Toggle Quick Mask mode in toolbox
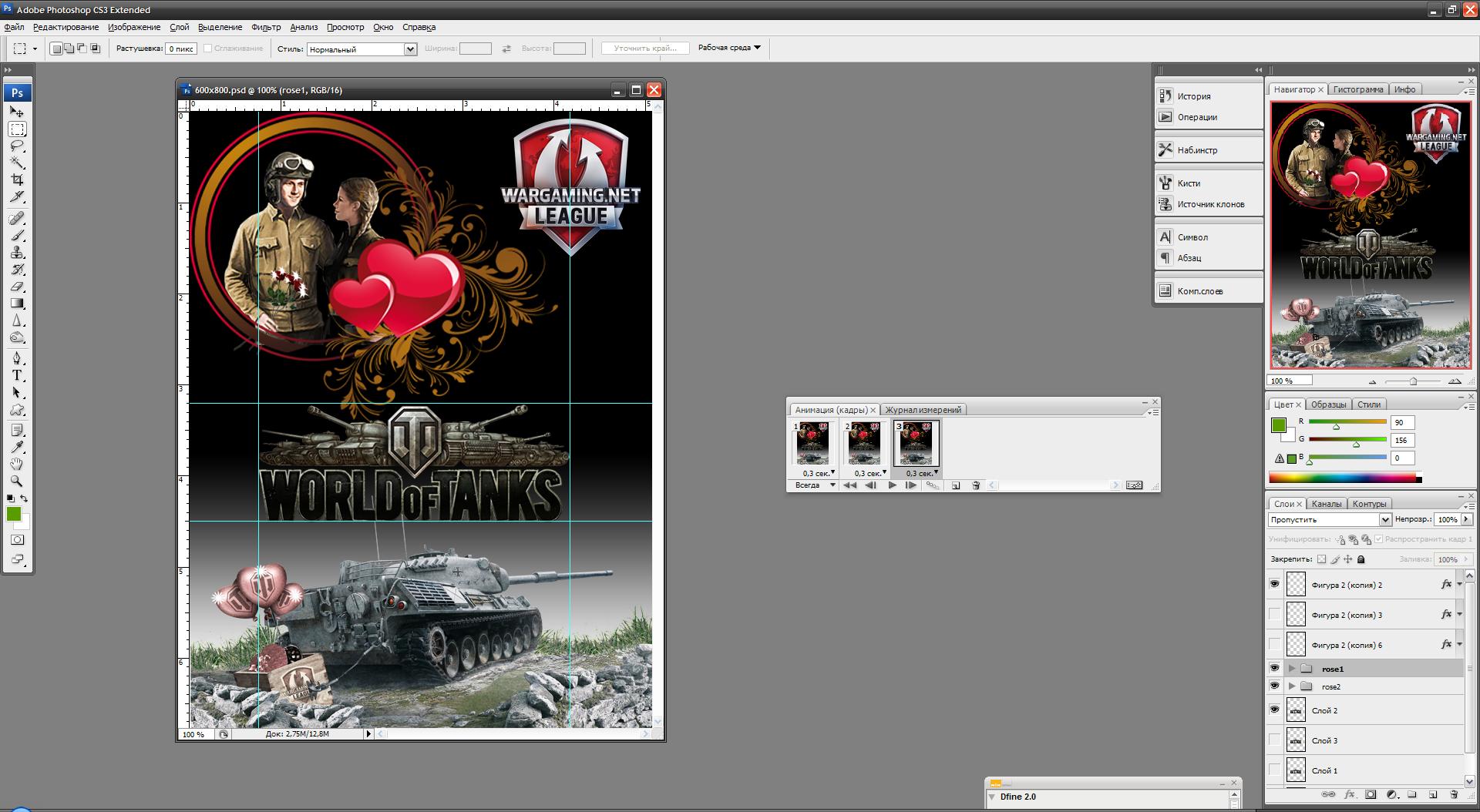1480x812 pixels. pos(17,540)
